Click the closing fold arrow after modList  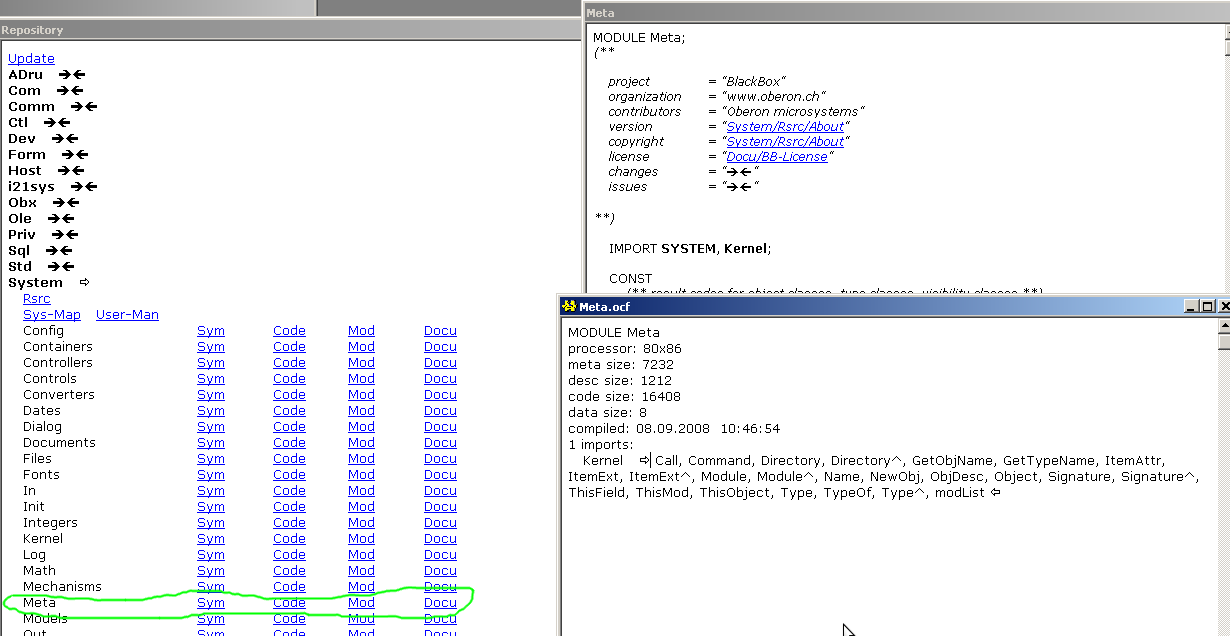pos(996,493)
